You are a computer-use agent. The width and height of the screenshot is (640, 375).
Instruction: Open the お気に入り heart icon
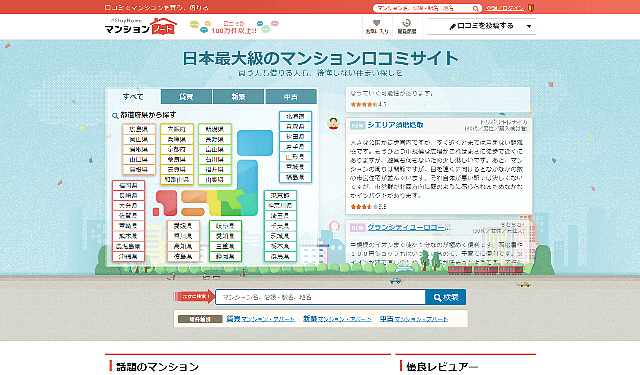coord(377,26)
